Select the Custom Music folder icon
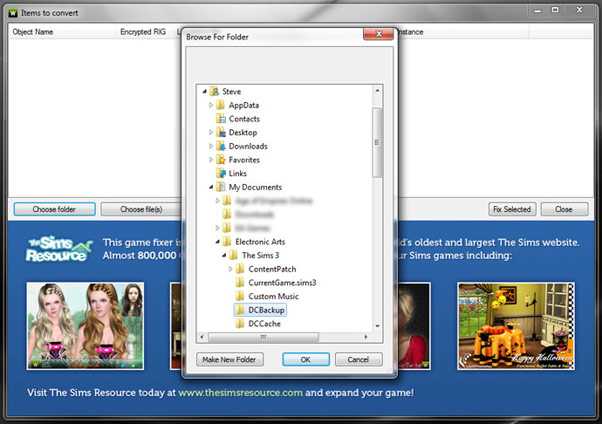 tap(240, 297)
